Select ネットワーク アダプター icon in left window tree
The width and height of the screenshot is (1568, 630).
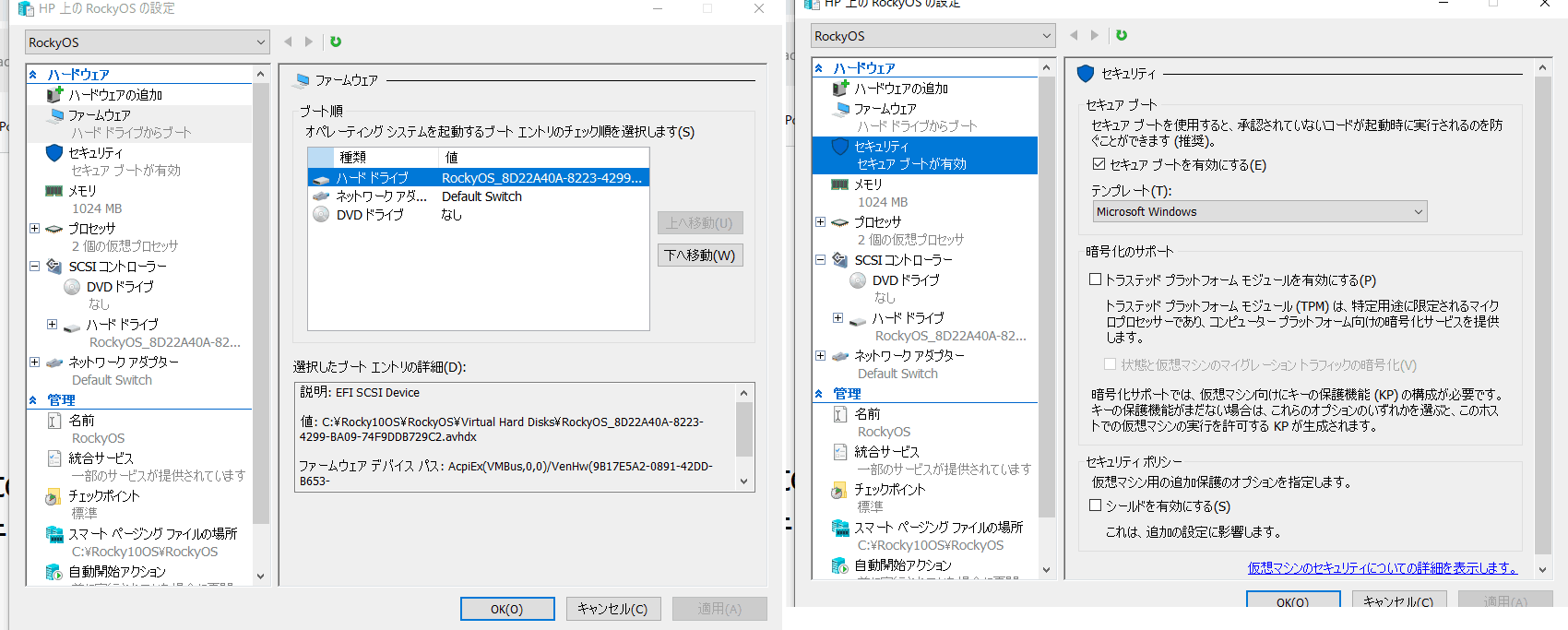pos(54,363)
